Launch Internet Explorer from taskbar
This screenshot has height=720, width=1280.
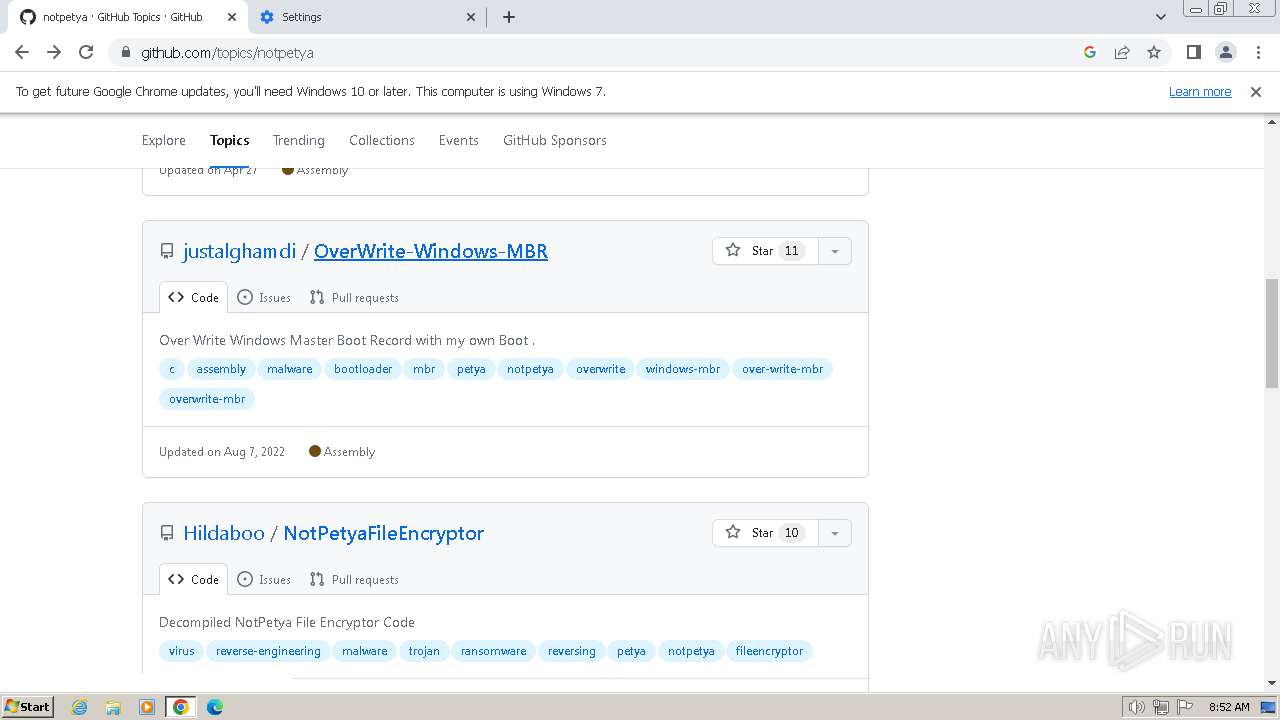80,707
